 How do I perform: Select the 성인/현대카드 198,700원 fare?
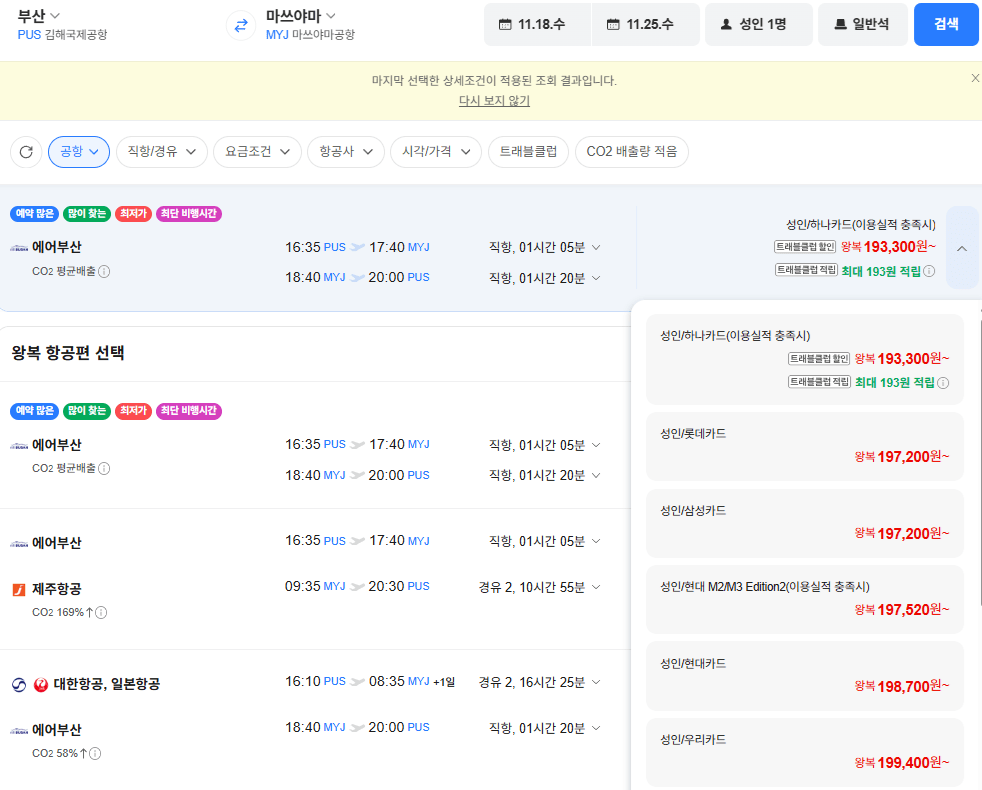pos(804,676)
